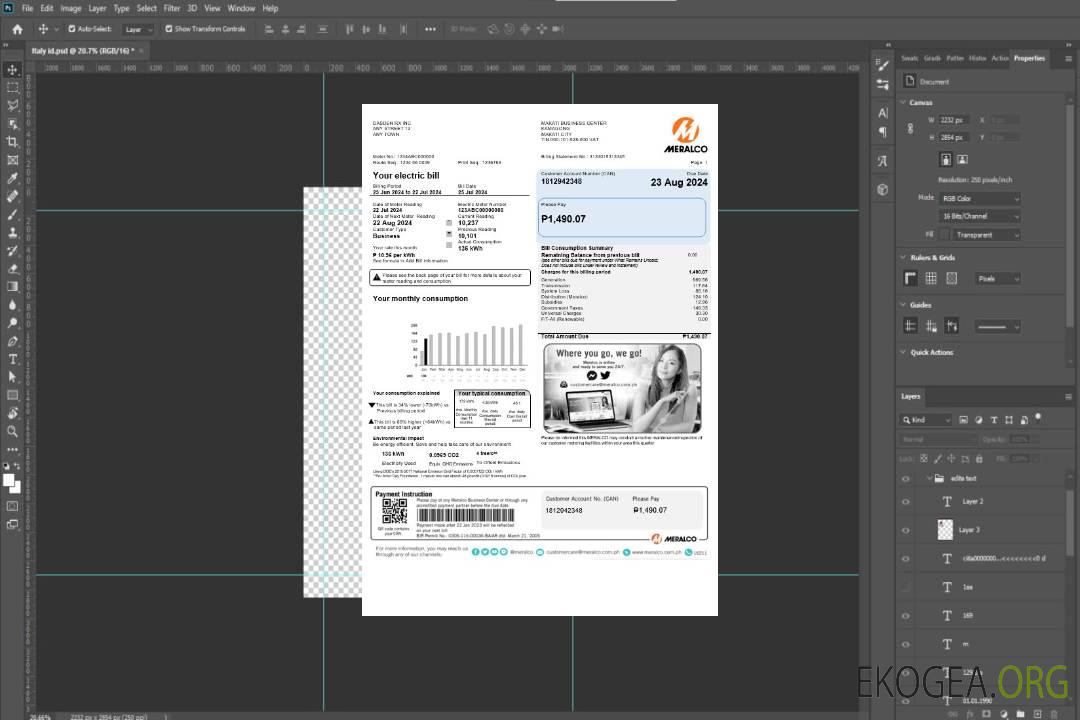
Task: Open the Image menu
Action: click(70, 8)
